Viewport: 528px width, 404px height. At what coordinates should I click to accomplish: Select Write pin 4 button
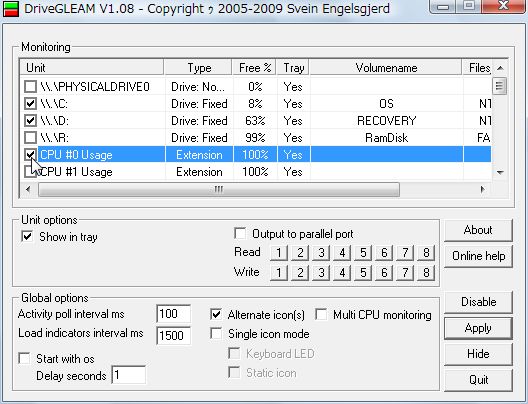pos(342,273)
